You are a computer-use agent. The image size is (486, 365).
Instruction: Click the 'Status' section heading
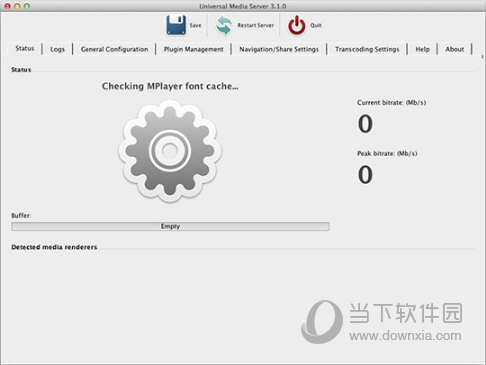coord(21,70)
